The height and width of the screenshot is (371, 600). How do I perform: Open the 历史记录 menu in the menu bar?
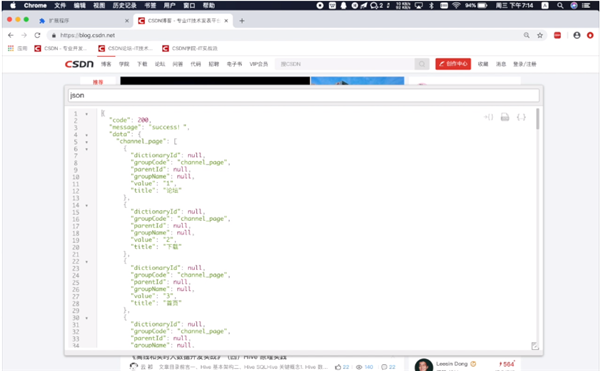[124, 5]
